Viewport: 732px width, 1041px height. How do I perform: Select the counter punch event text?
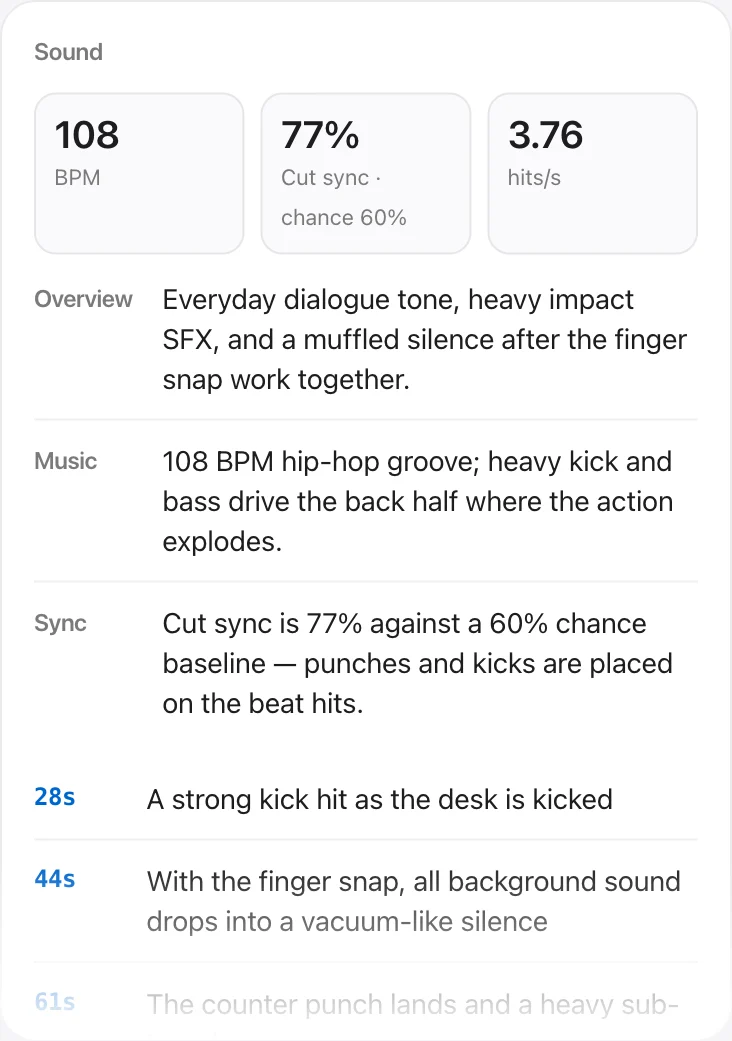pyautogui.click(x=413, y=1004)
